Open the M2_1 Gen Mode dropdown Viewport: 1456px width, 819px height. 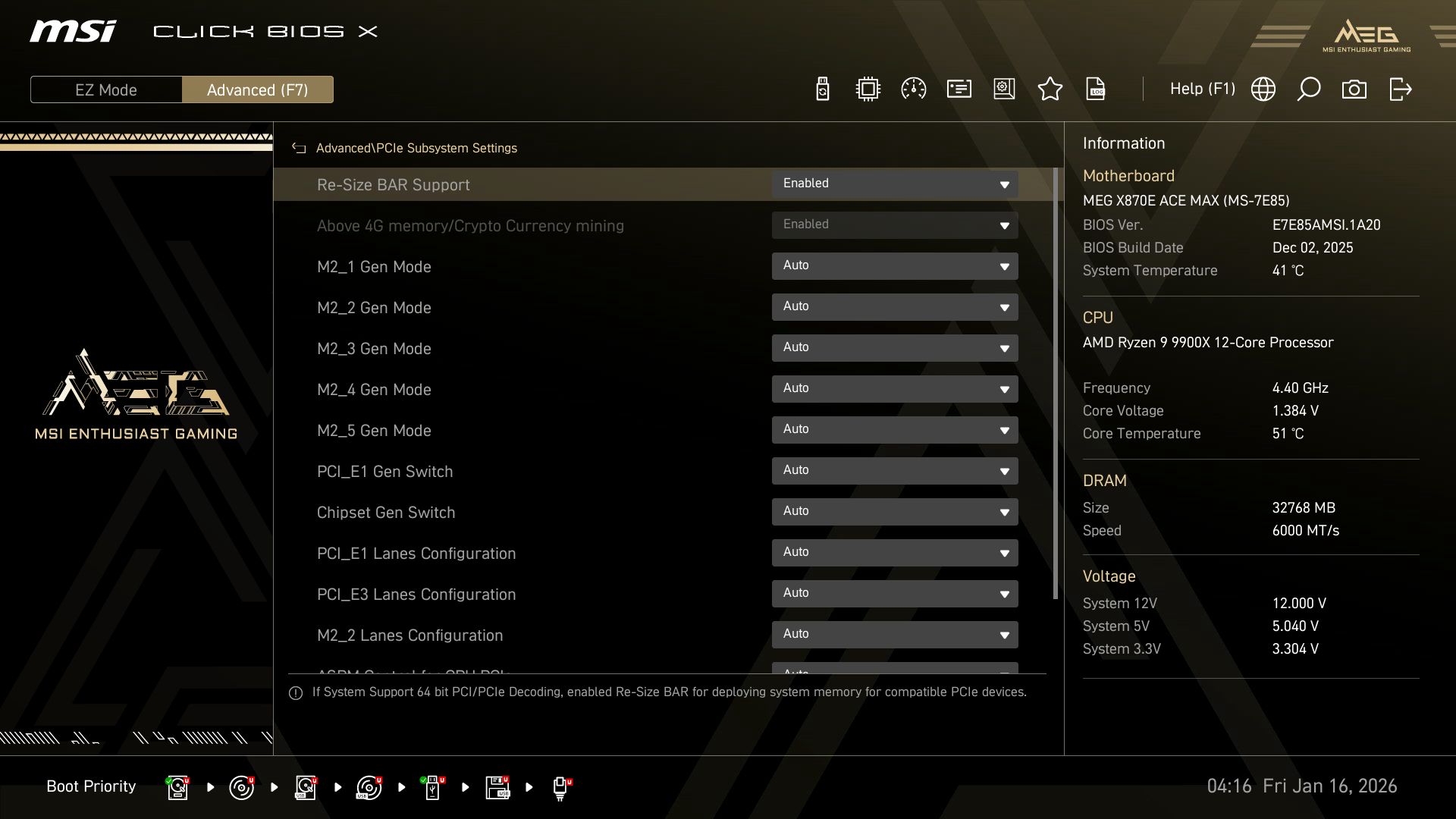pyautogui.click(x=895, y=266)
